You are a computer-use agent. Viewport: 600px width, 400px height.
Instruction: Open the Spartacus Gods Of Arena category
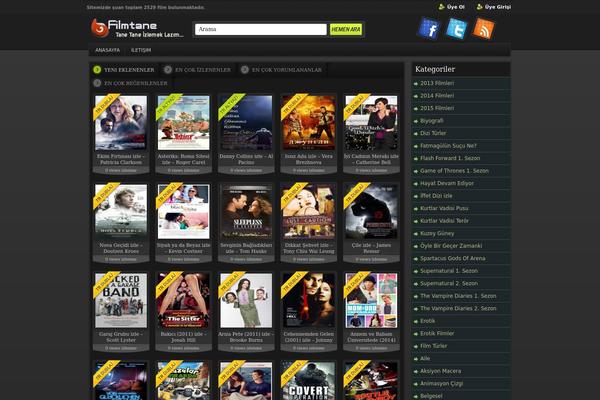coord(453,258)
